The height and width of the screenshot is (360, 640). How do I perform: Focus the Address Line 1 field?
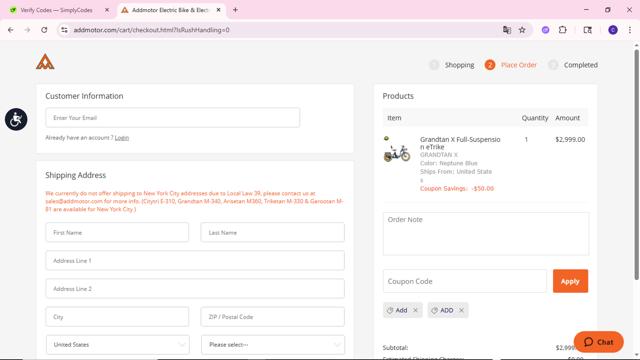point(195,260)
